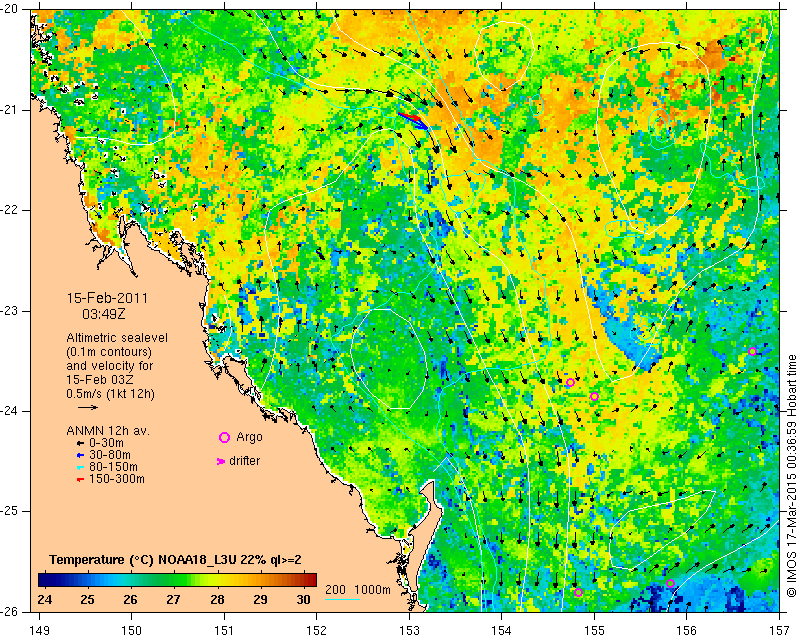The image size is (800, 640).
Task: Click the 'drifter' legend text
Action: (244, 461)
